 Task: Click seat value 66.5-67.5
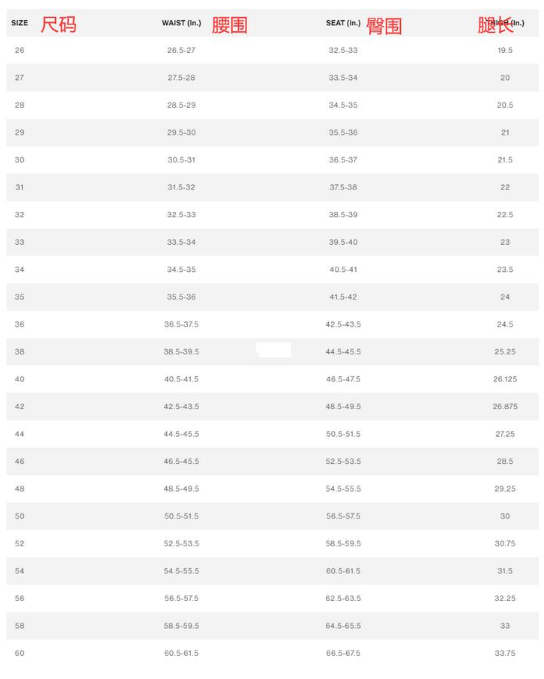coord(343,653)
